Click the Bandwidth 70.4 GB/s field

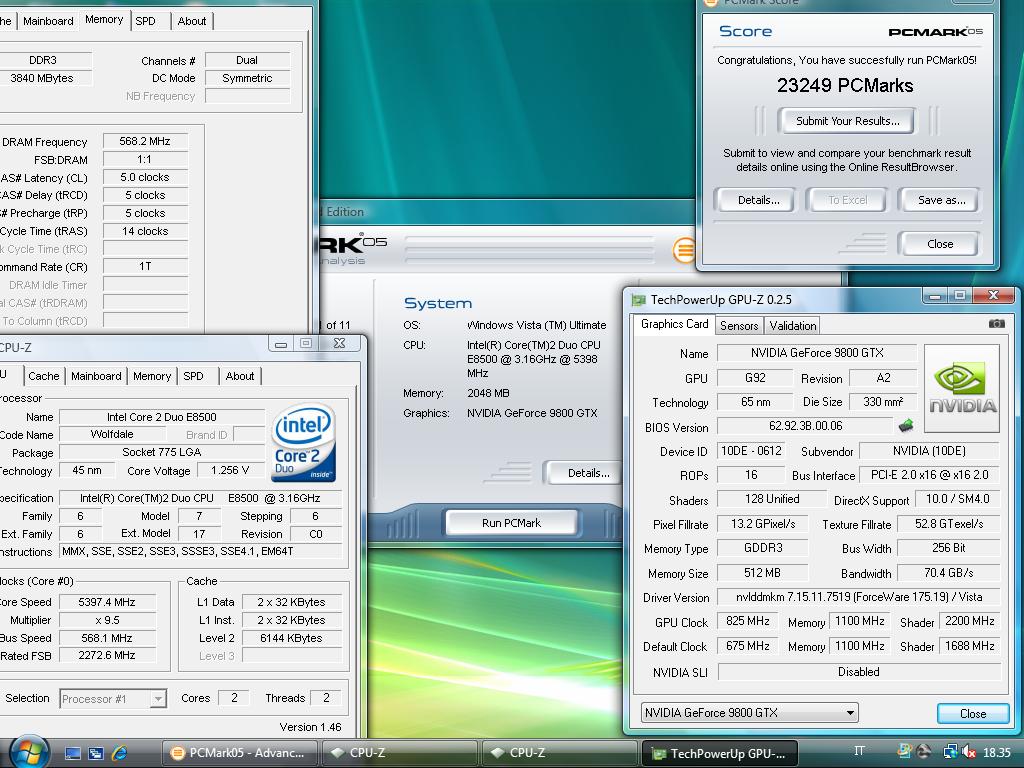(x=948, y=573)
